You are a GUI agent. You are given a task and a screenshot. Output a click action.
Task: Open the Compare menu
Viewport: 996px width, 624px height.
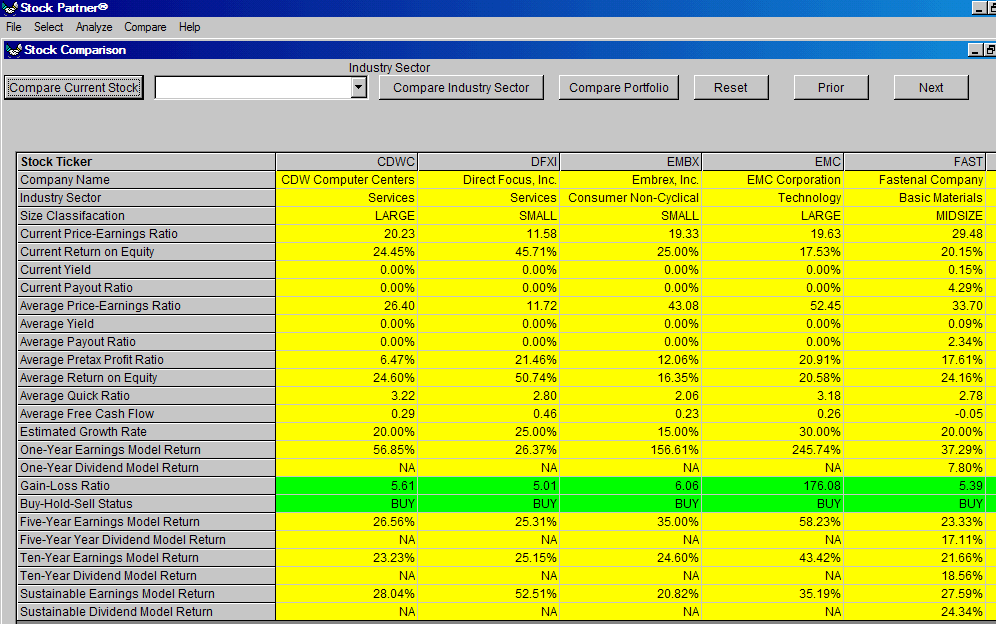click(x=145, y=27)
